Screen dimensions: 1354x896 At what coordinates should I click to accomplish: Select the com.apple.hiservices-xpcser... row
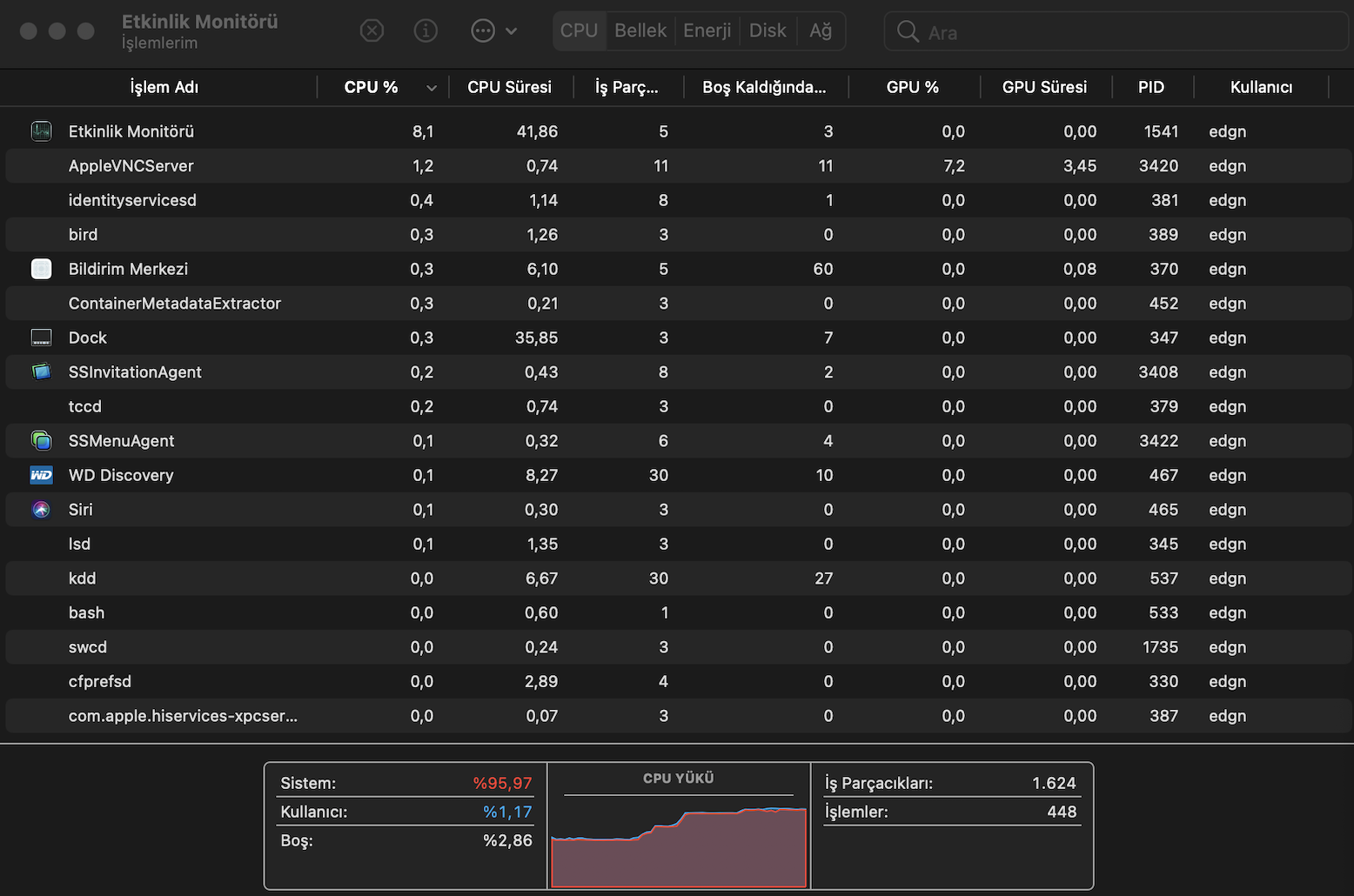coord(677,716)
